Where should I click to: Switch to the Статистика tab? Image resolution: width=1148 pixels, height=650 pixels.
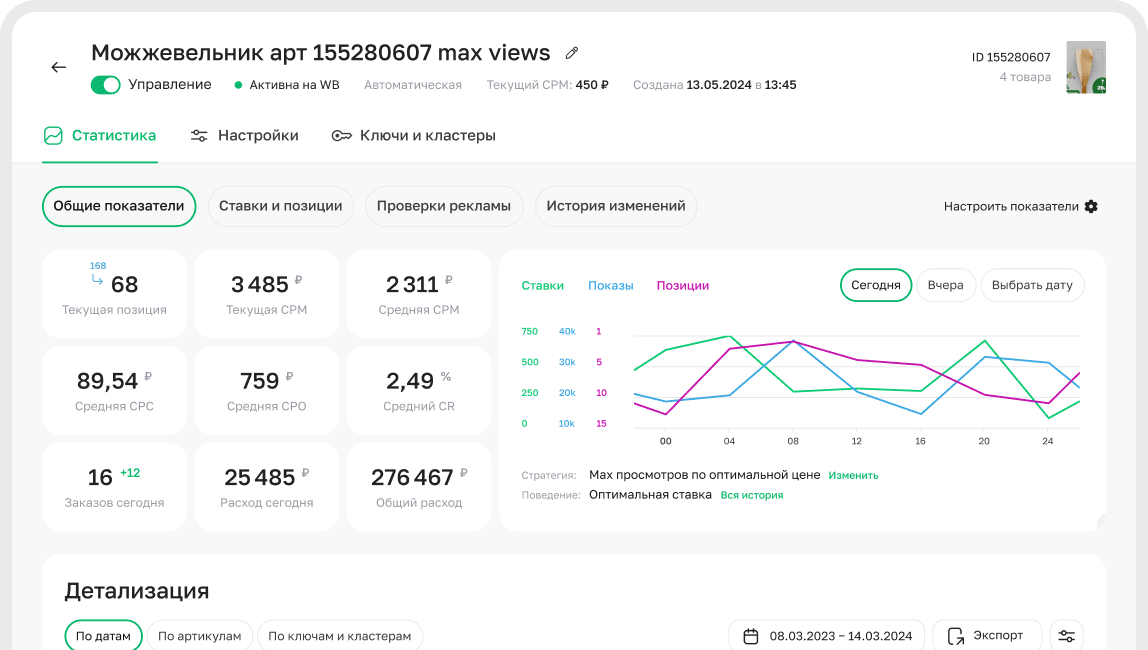point(100,136)
